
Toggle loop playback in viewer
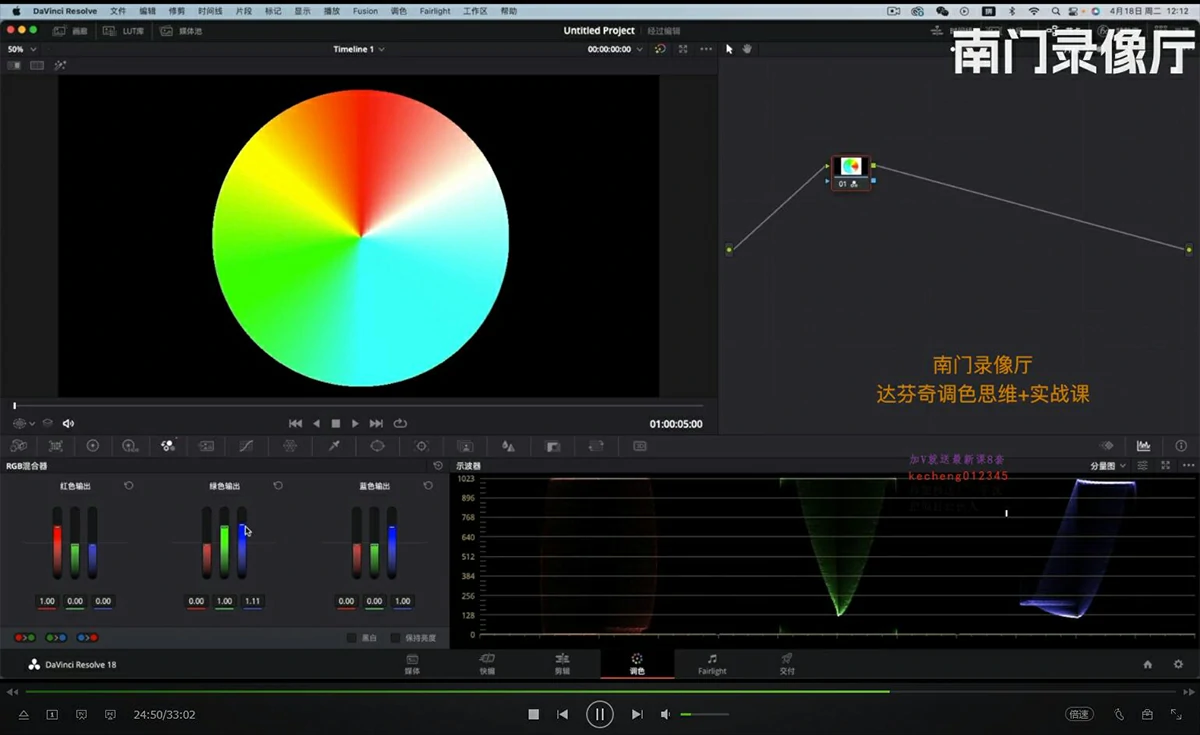(x=400, y=423)
